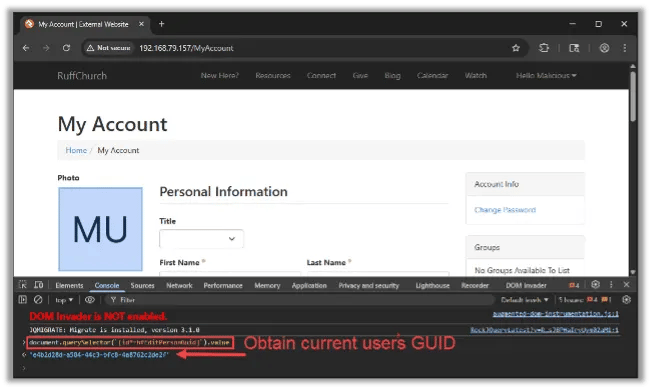
Task: Click the Change Password link
Action: [x=505, y=210]
